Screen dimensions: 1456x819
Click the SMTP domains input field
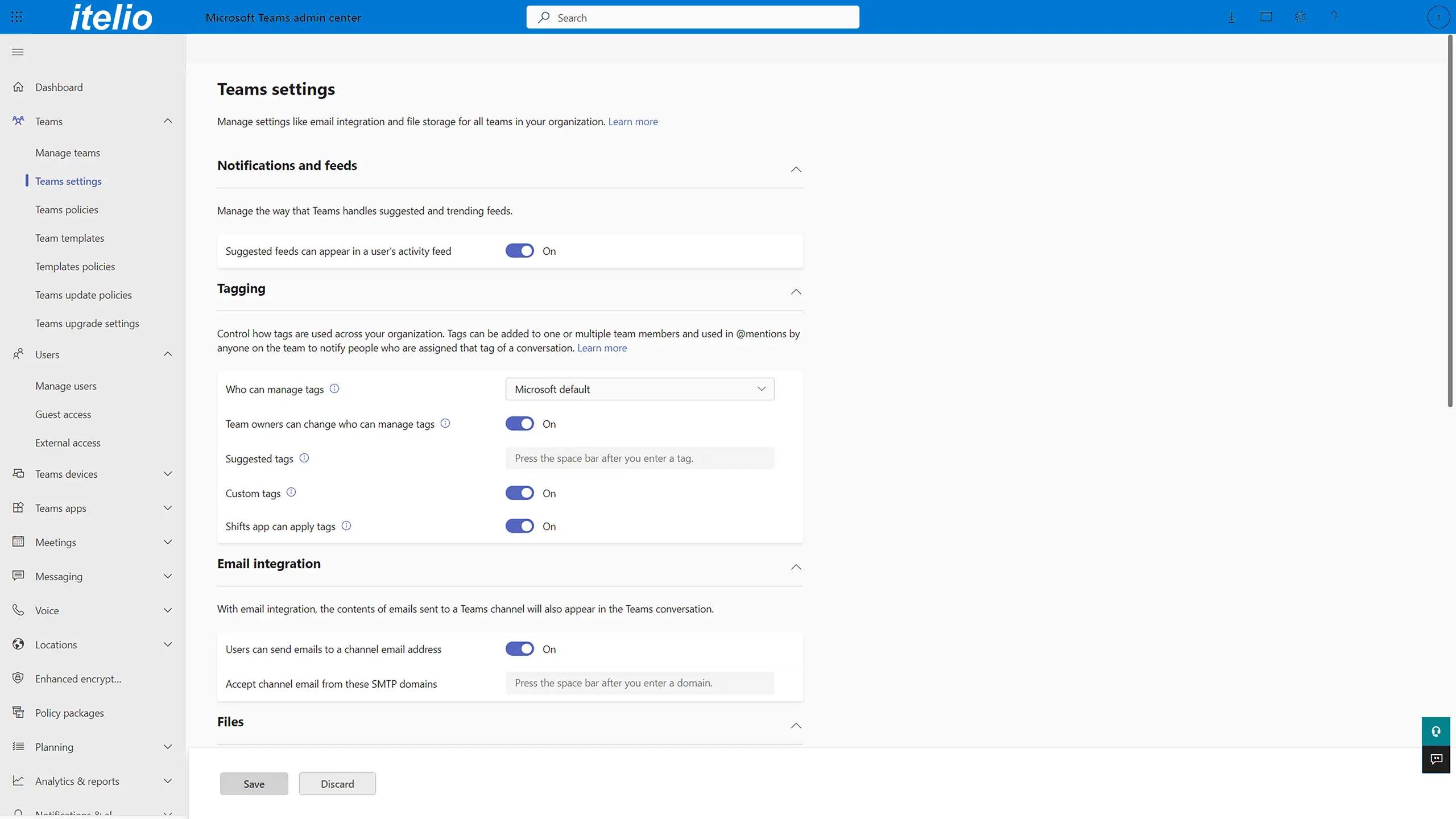coord(640,682)
